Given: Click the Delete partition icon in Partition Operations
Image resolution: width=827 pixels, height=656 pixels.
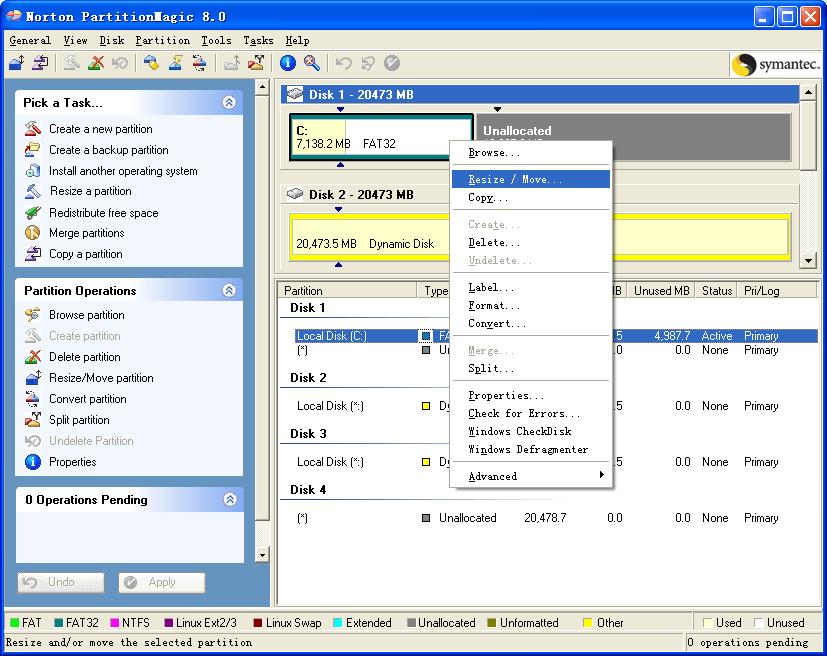Looking at the screenshot, I should (32, 357).
